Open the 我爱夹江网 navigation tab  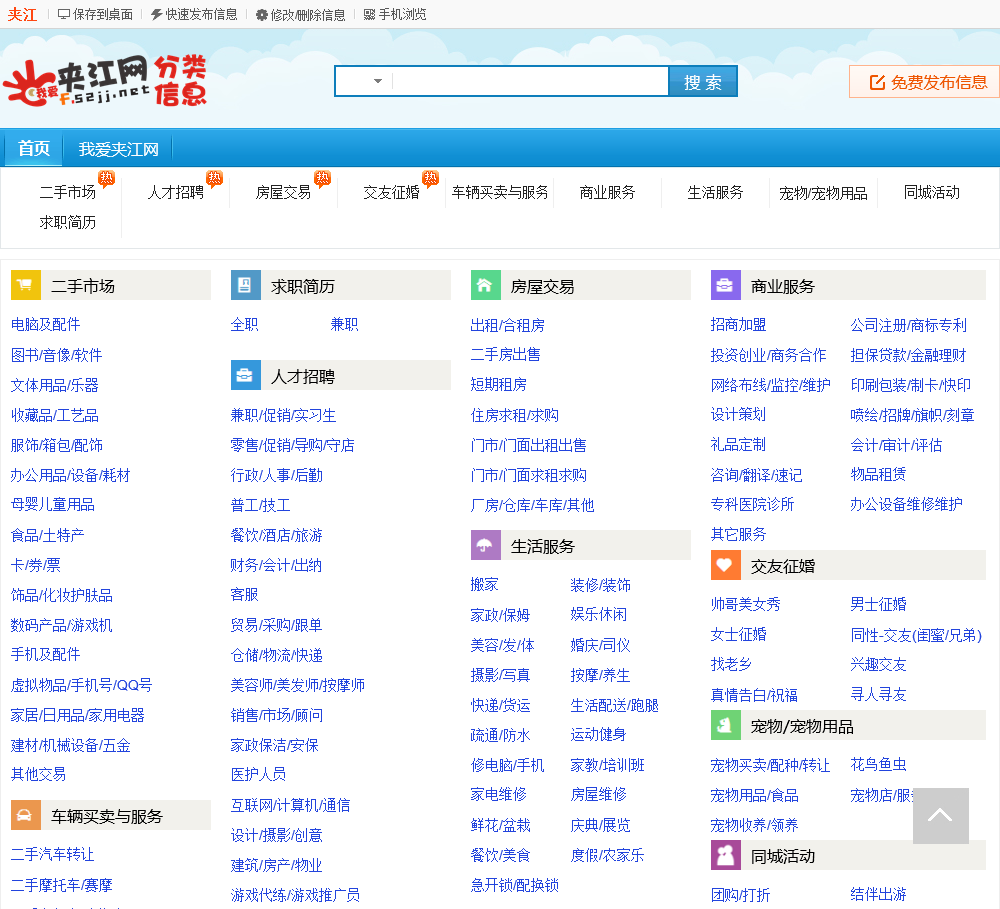(119, 150)
